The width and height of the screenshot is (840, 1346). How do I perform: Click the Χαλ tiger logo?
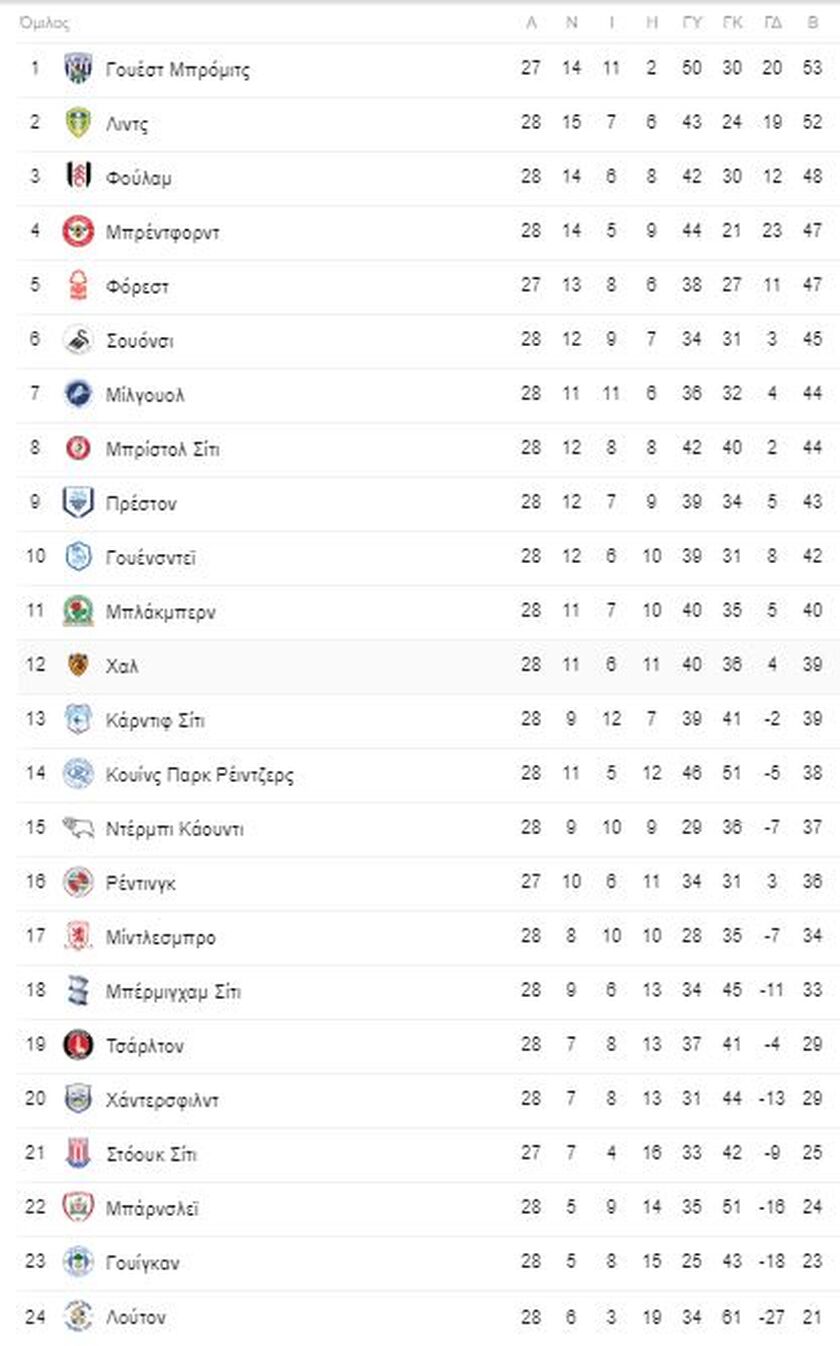click(78, 665)
